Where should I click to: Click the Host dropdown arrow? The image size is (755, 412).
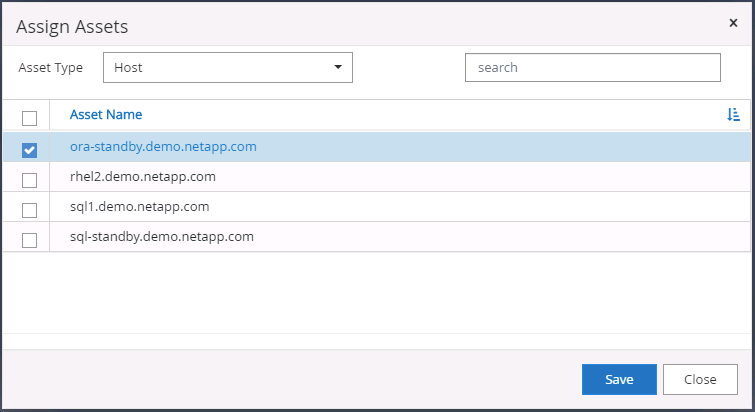(338, 68)
